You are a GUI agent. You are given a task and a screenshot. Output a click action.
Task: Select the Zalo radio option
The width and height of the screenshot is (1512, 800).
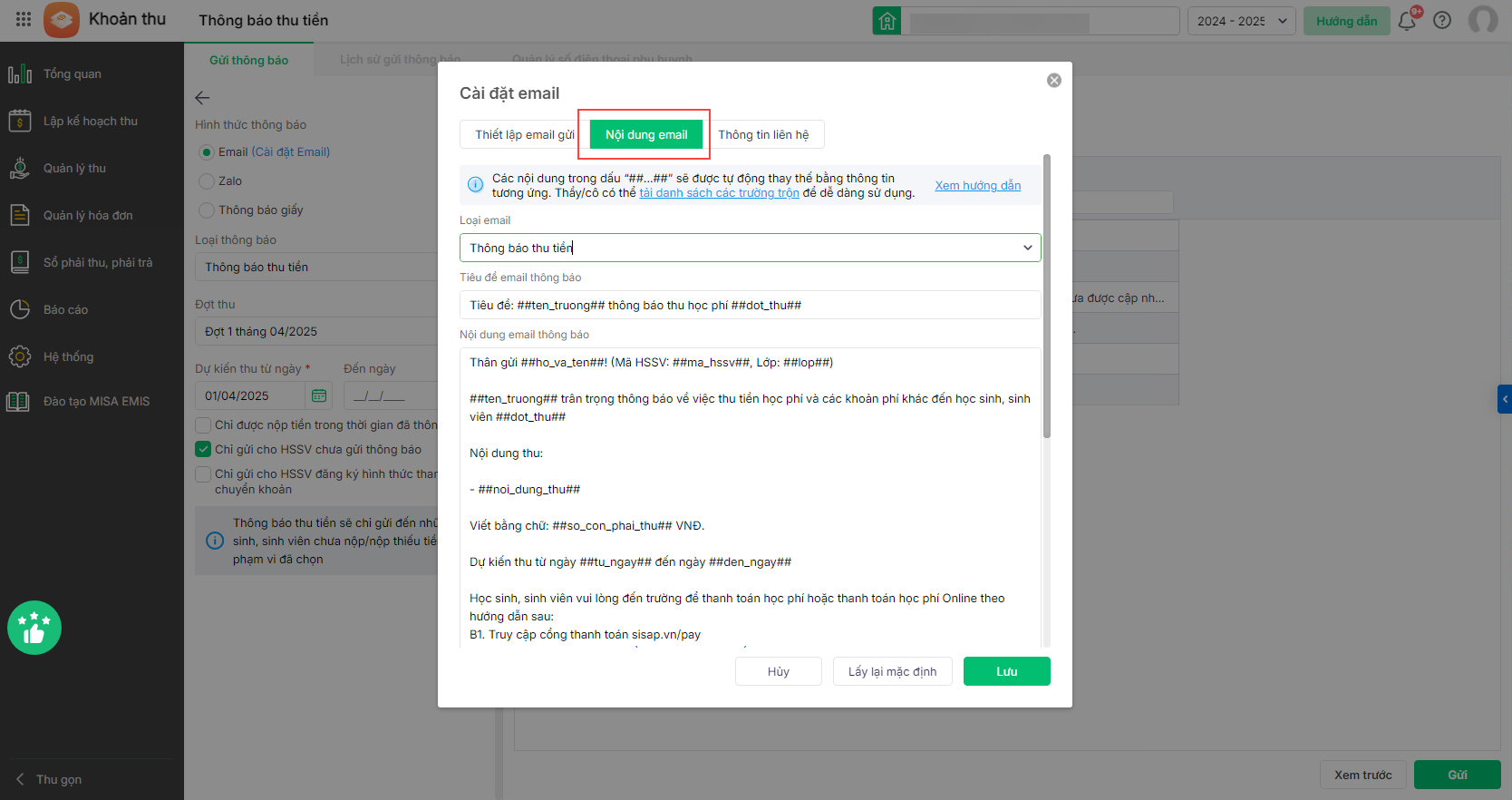coord(207,181)
